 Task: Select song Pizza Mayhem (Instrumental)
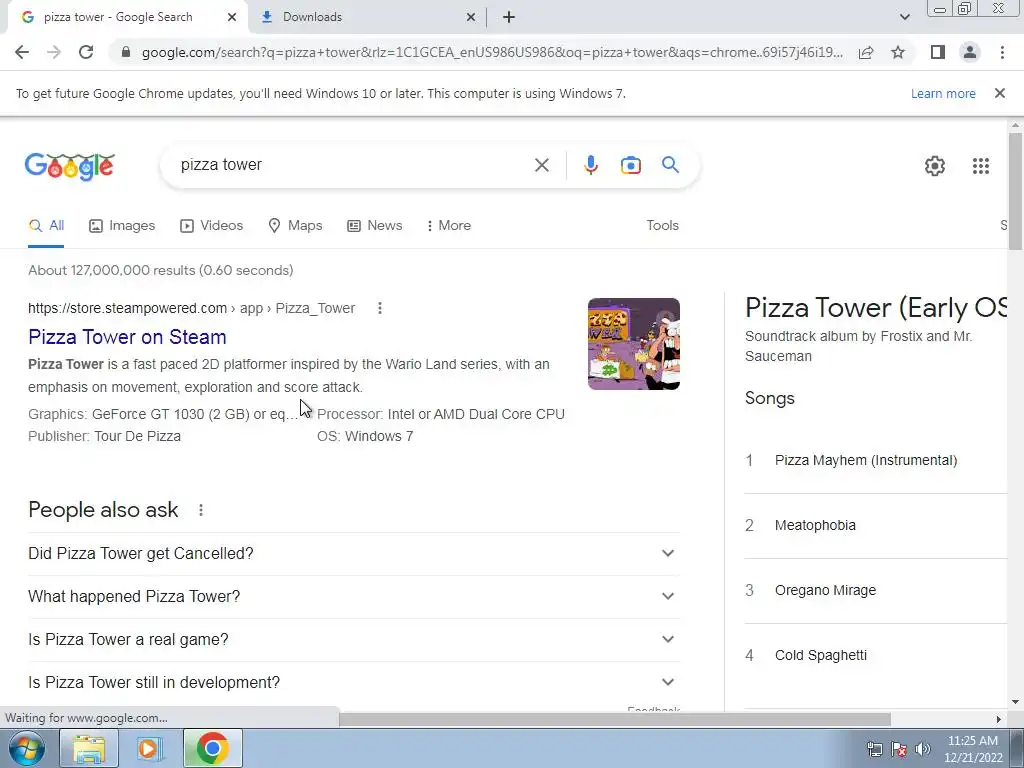866,460
